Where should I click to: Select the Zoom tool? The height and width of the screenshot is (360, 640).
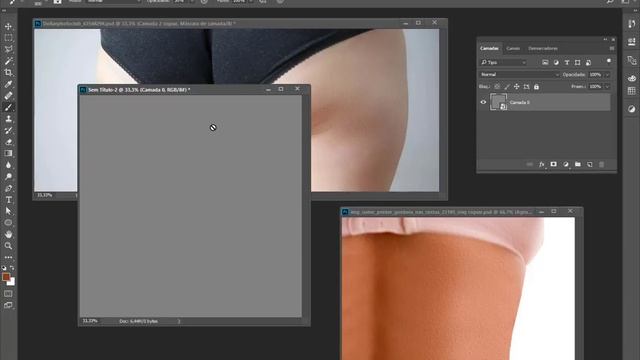(x=8, y=246)
